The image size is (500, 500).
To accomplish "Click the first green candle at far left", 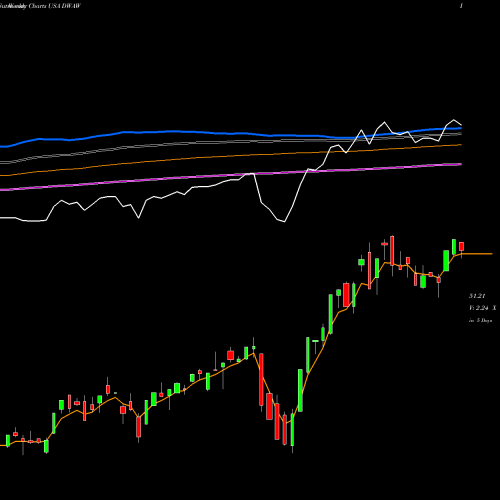I will pyautogui.click(x=8, y=440).
